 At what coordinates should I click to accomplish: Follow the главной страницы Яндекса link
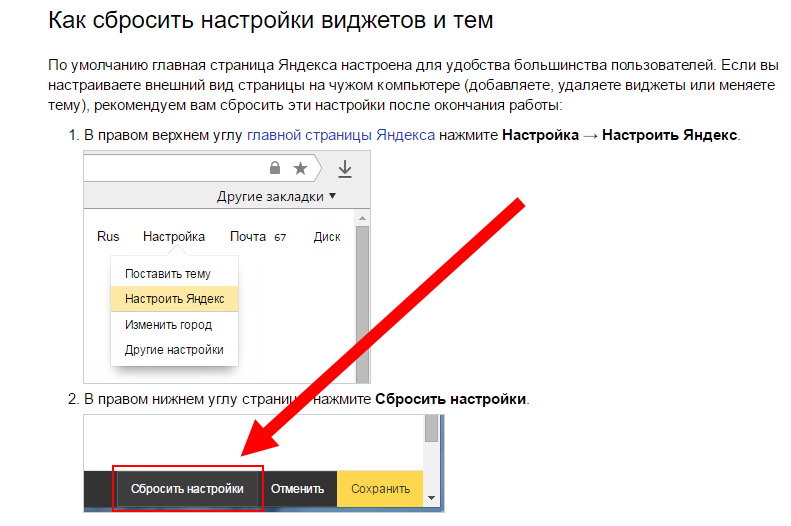pos(340,135)
